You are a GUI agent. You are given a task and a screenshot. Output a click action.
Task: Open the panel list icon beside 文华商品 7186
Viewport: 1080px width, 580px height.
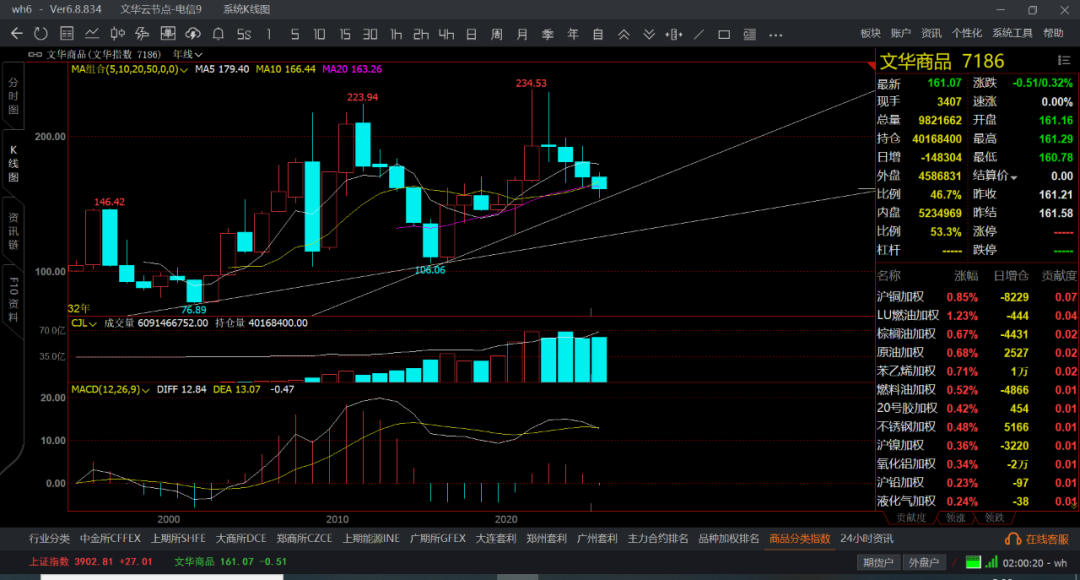click(1063, 61)
